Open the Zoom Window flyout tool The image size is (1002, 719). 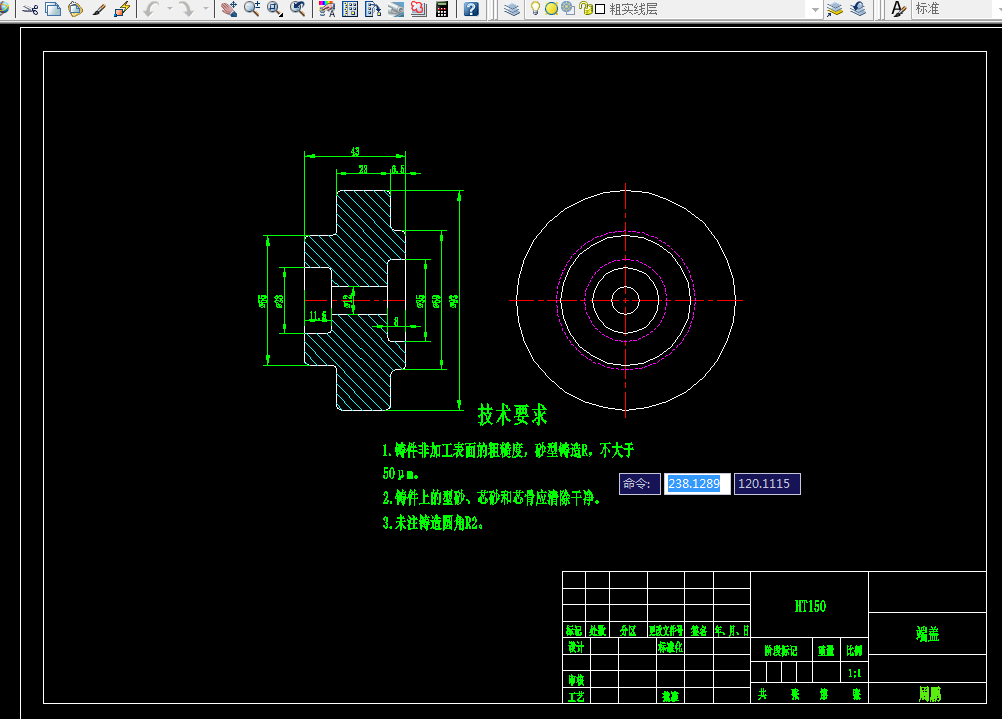click(x=275, y=9)
